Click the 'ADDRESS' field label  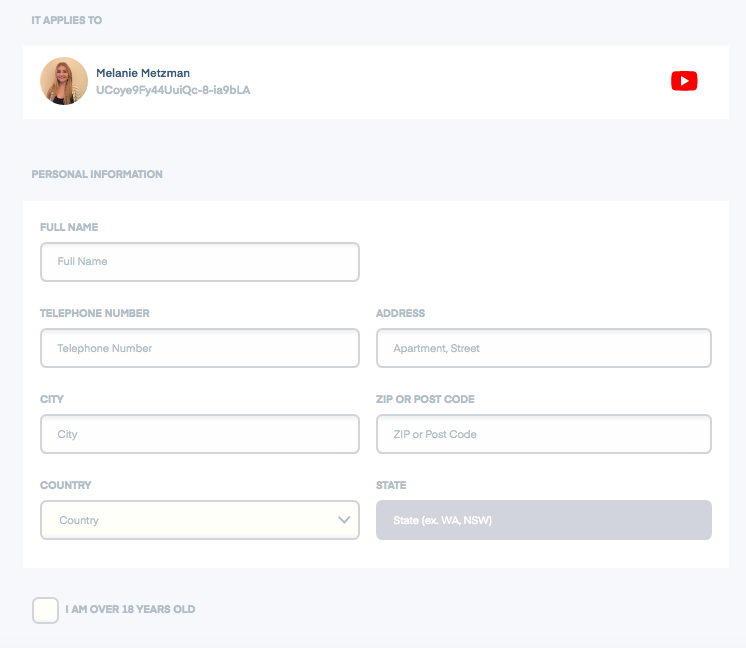click(x=400, y=313)
